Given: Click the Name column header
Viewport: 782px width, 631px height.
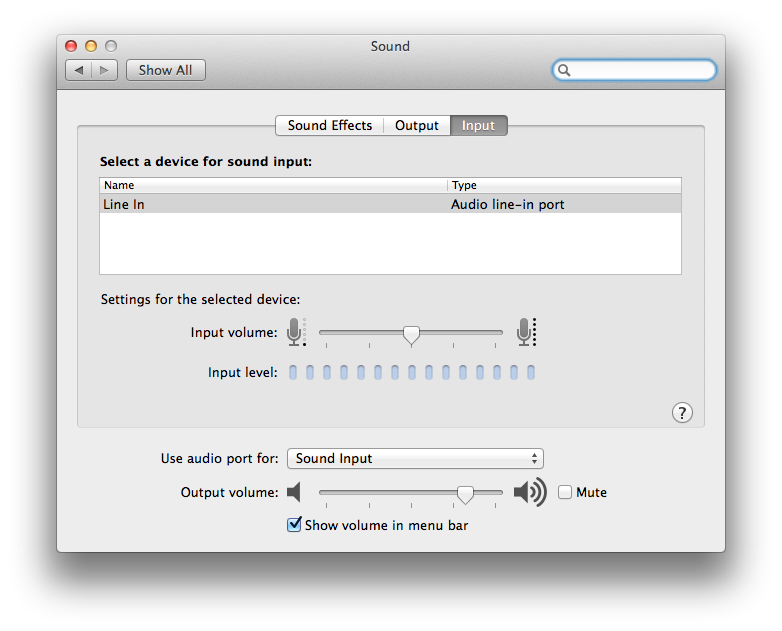Looking at the screenshot, I should [x=273, y=185].
